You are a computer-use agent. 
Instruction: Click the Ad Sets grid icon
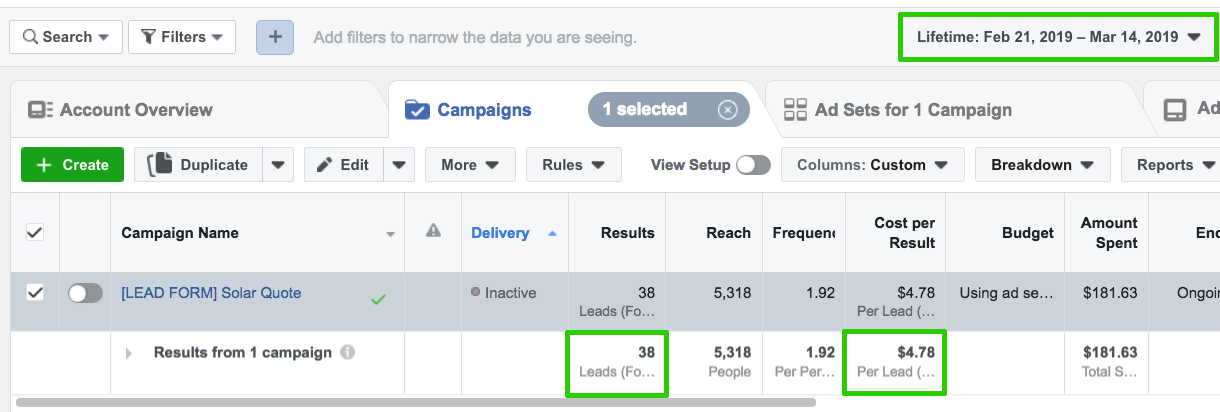[x=795, y=110]
